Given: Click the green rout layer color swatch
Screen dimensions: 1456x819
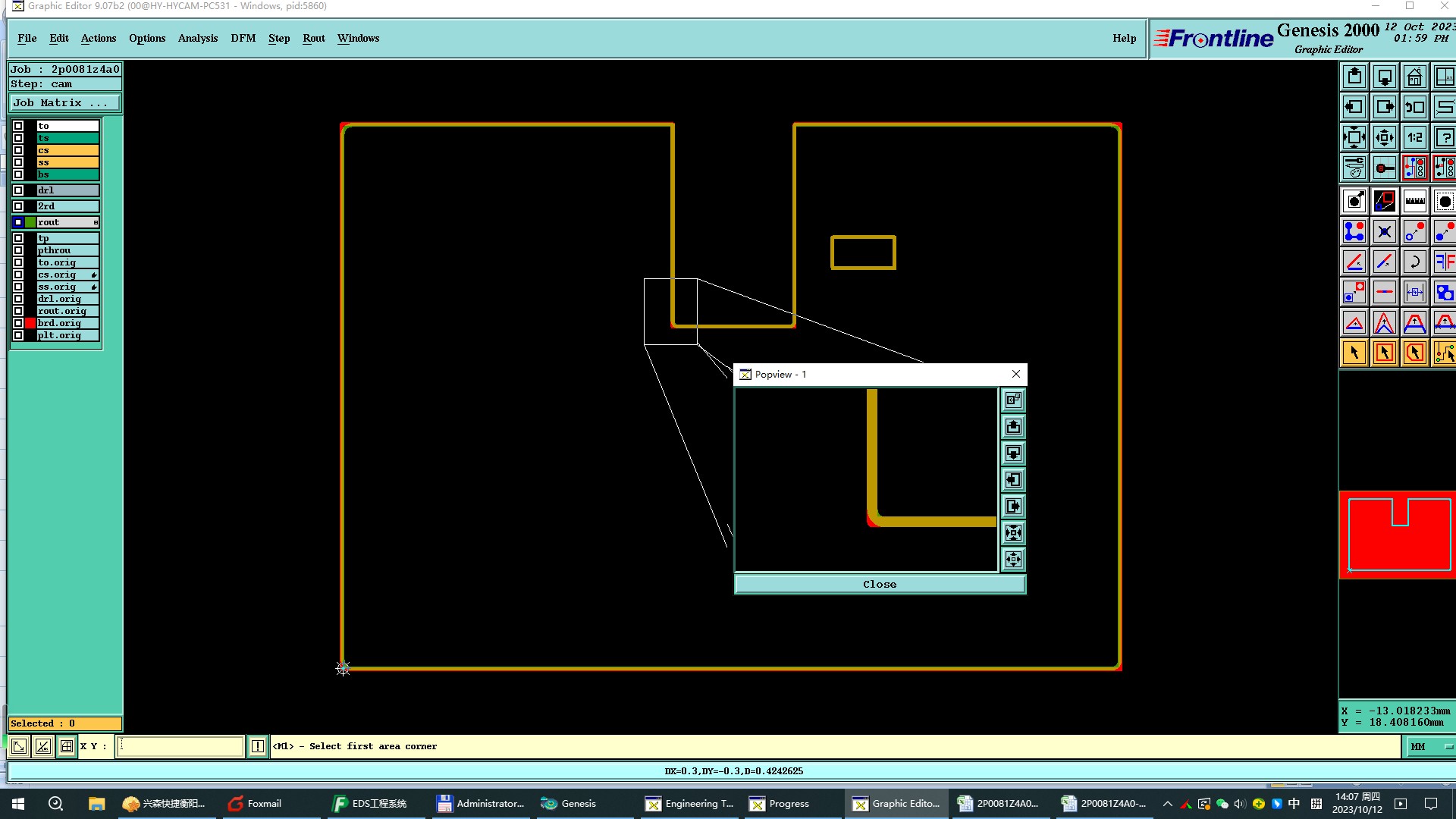Looking at the screenshot, I should (x=30, y=222).
